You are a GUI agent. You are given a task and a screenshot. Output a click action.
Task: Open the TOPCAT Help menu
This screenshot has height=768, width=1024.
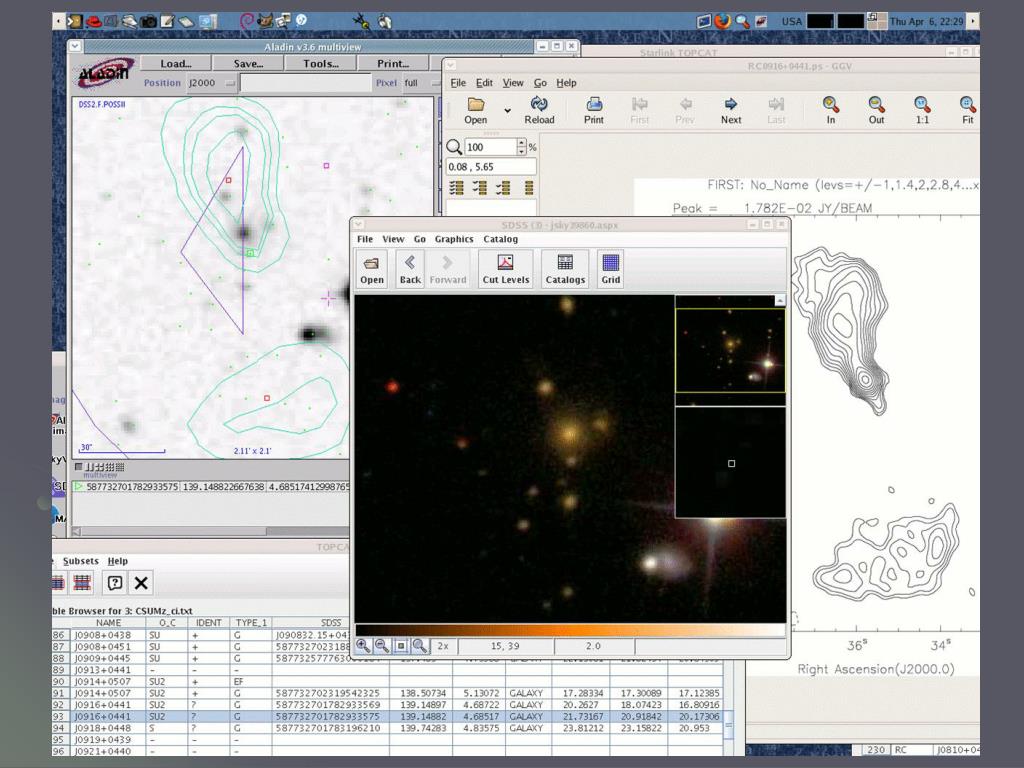pyautogui.click(x=118, y=561)
